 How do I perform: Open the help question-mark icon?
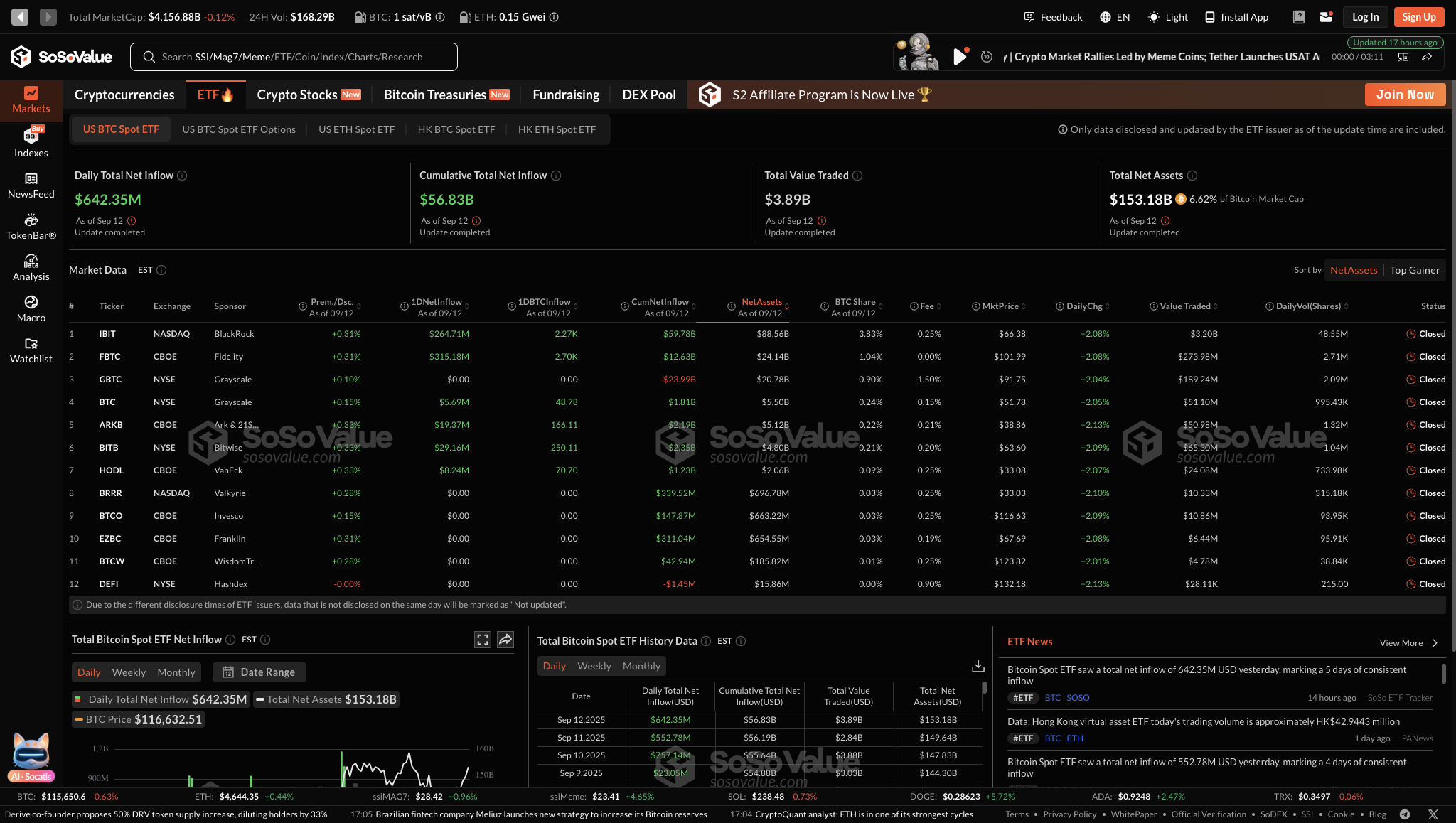pyautogui.click(x=1298, y=17)
